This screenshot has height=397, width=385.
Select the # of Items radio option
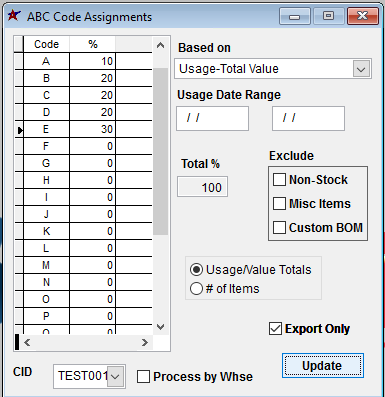196,289
